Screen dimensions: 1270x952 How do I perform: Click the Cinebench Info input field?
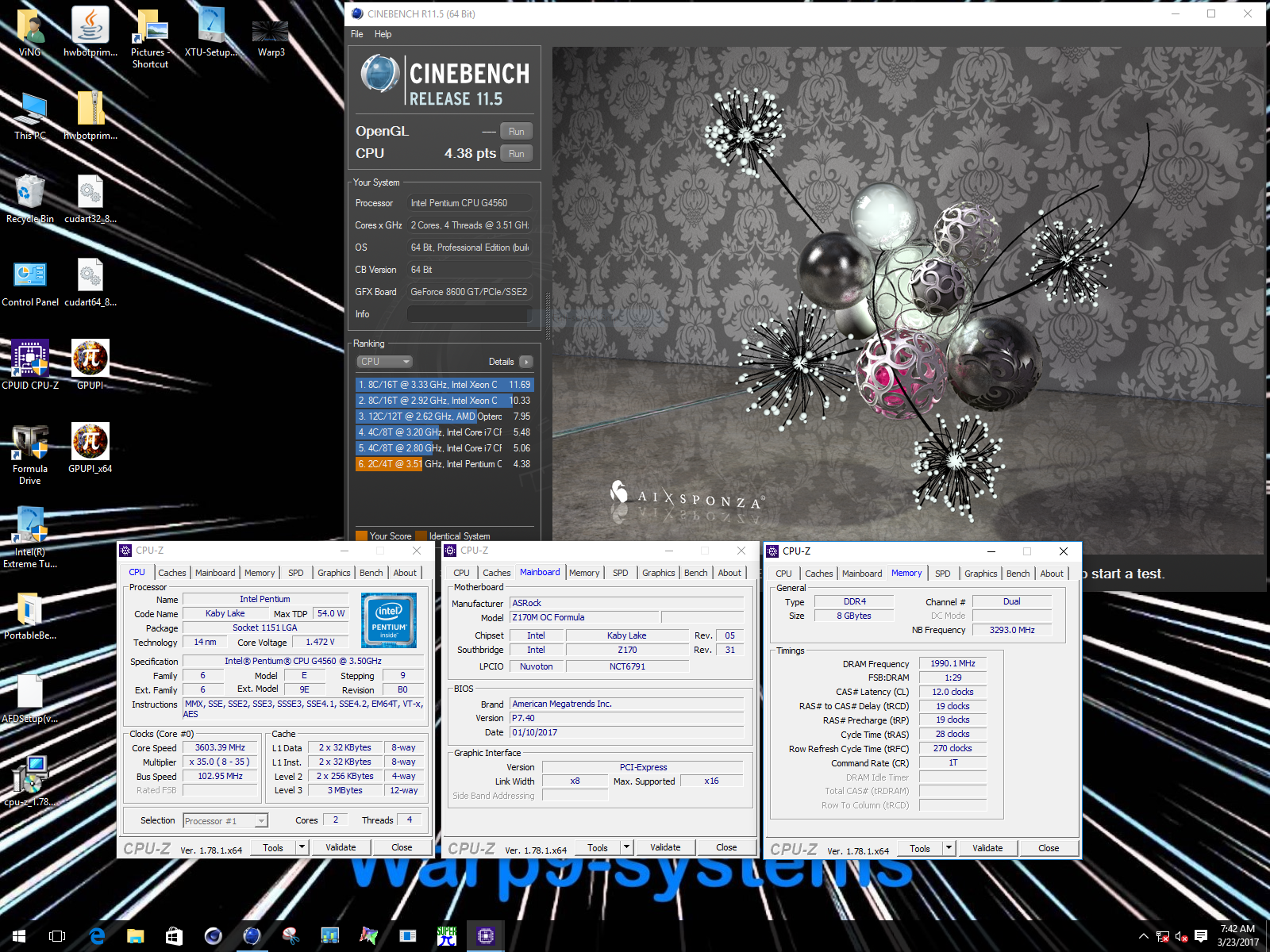click(470, 314)
